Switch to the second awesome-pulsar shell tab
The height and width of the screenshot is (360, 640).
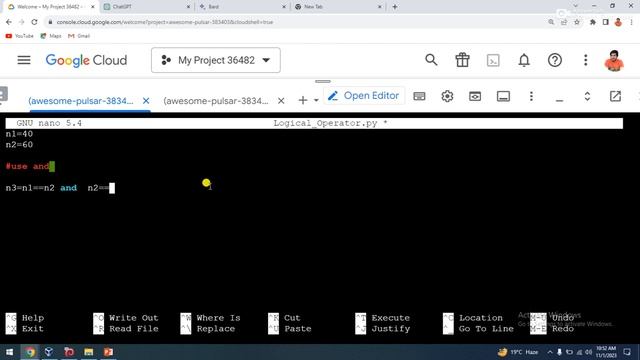point(216,101)
